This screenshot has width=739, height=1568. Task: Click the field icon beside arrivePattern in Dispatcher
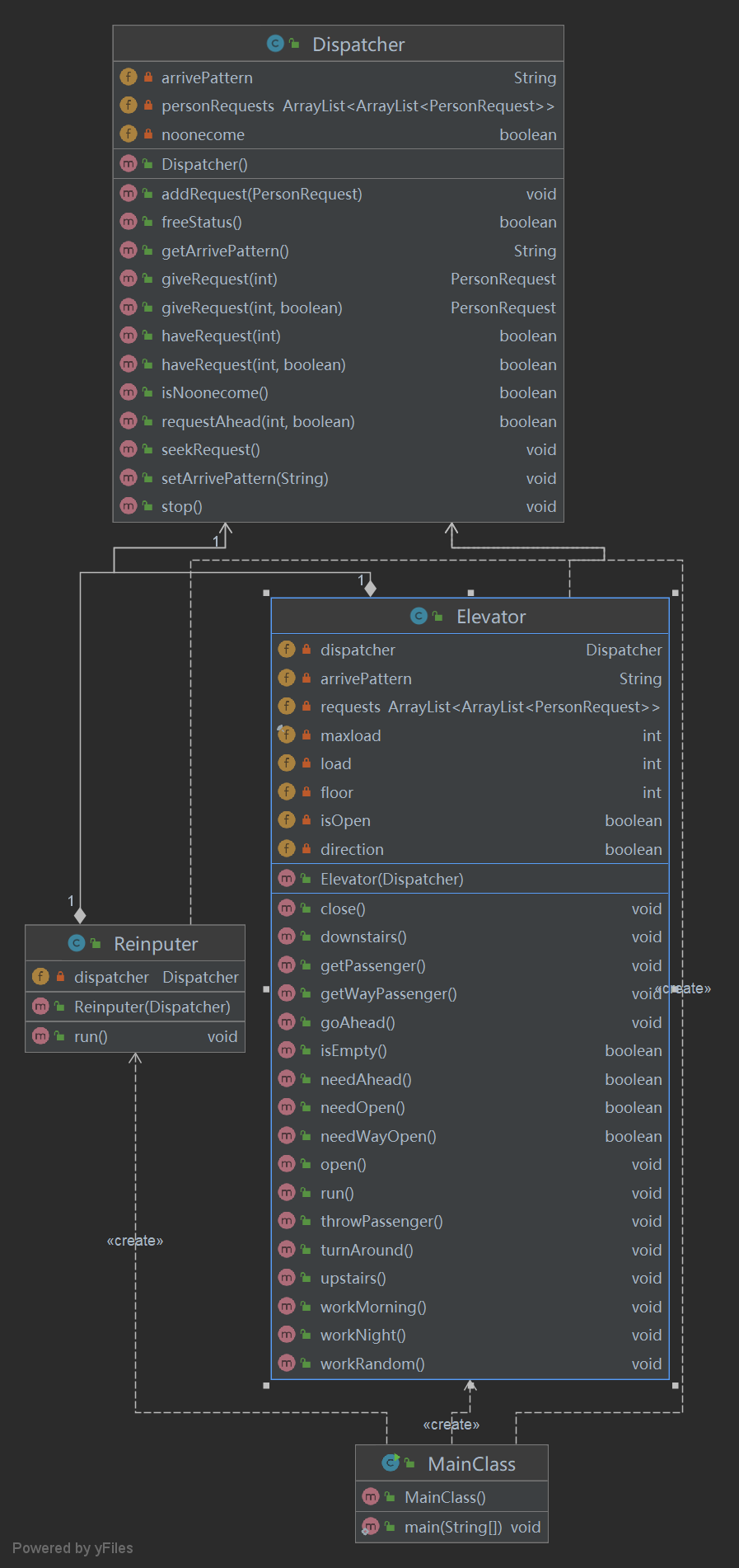129,77
